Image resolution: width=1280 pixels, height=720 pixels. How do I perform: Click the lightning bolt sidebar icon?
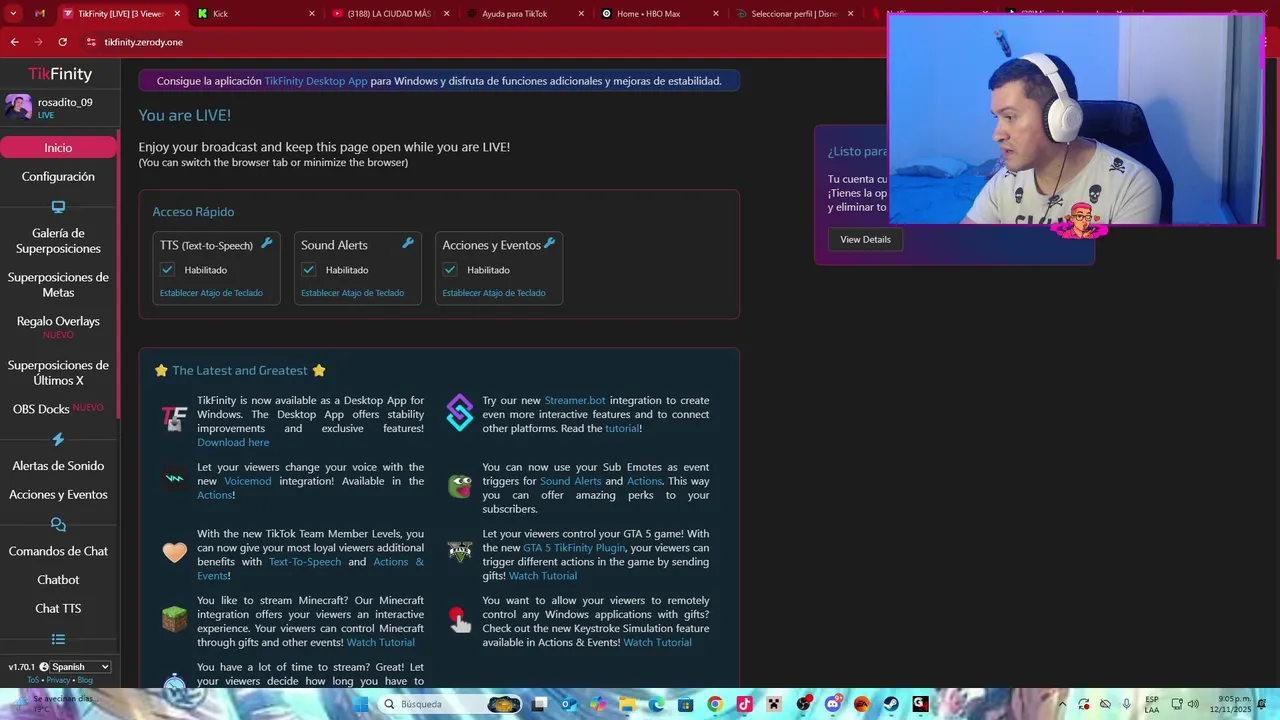tap(58, 439)
